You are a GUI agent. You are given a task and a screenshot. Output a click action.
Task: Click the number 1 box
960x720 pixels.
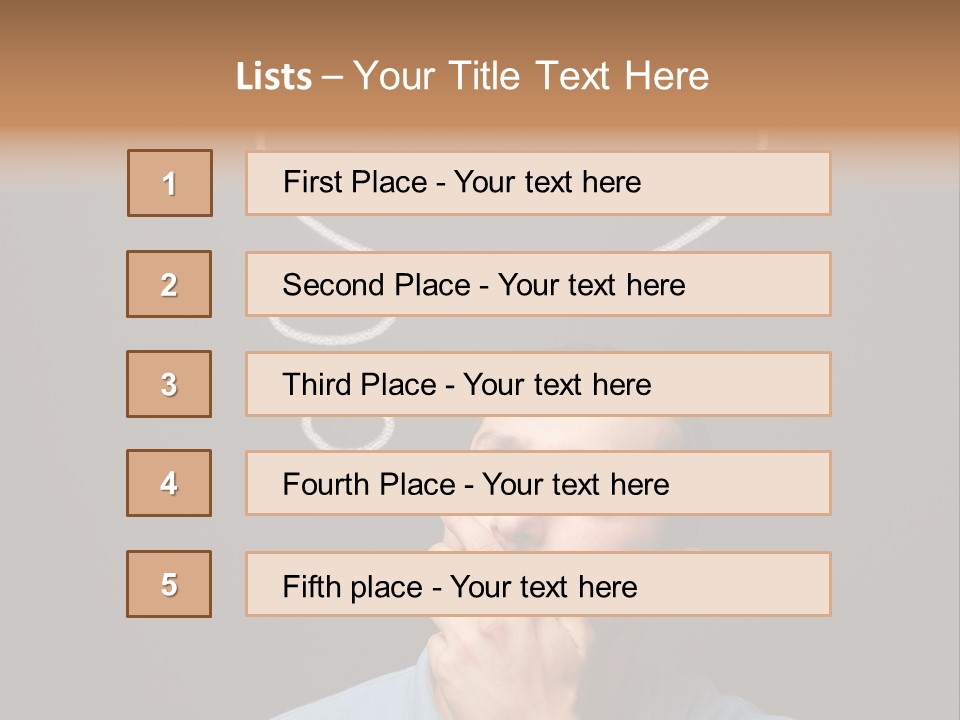pyautogui.click(x=170, y=183)
